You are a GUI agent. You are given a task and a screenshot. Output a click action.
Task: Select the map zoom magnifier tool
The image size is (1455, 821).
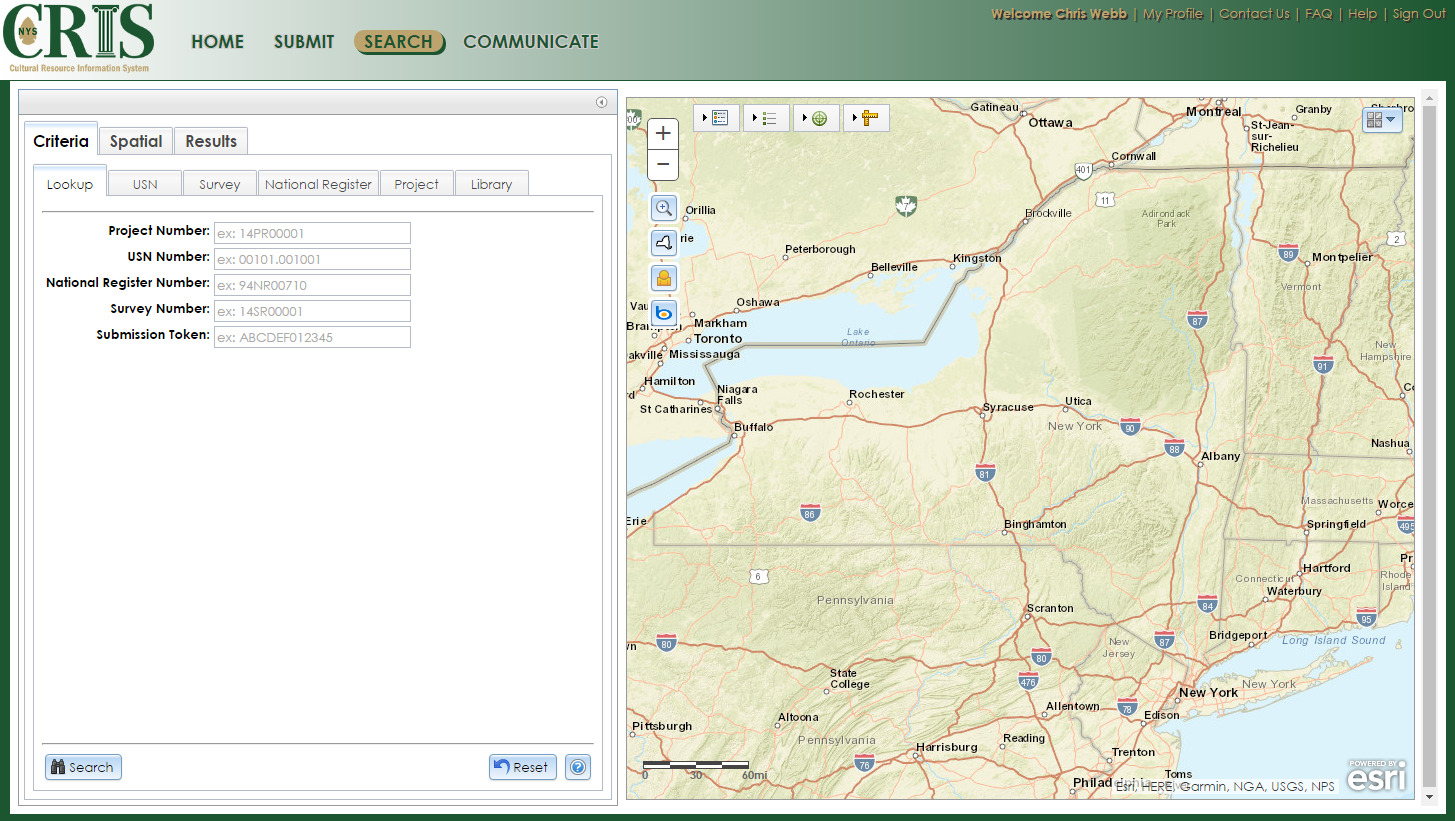point(663,208)
